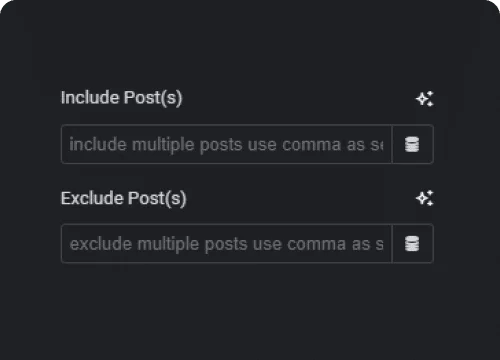
Task: Activate the dynamic content button for included posts
Action: pyautogui.click(x=413, y=144)
